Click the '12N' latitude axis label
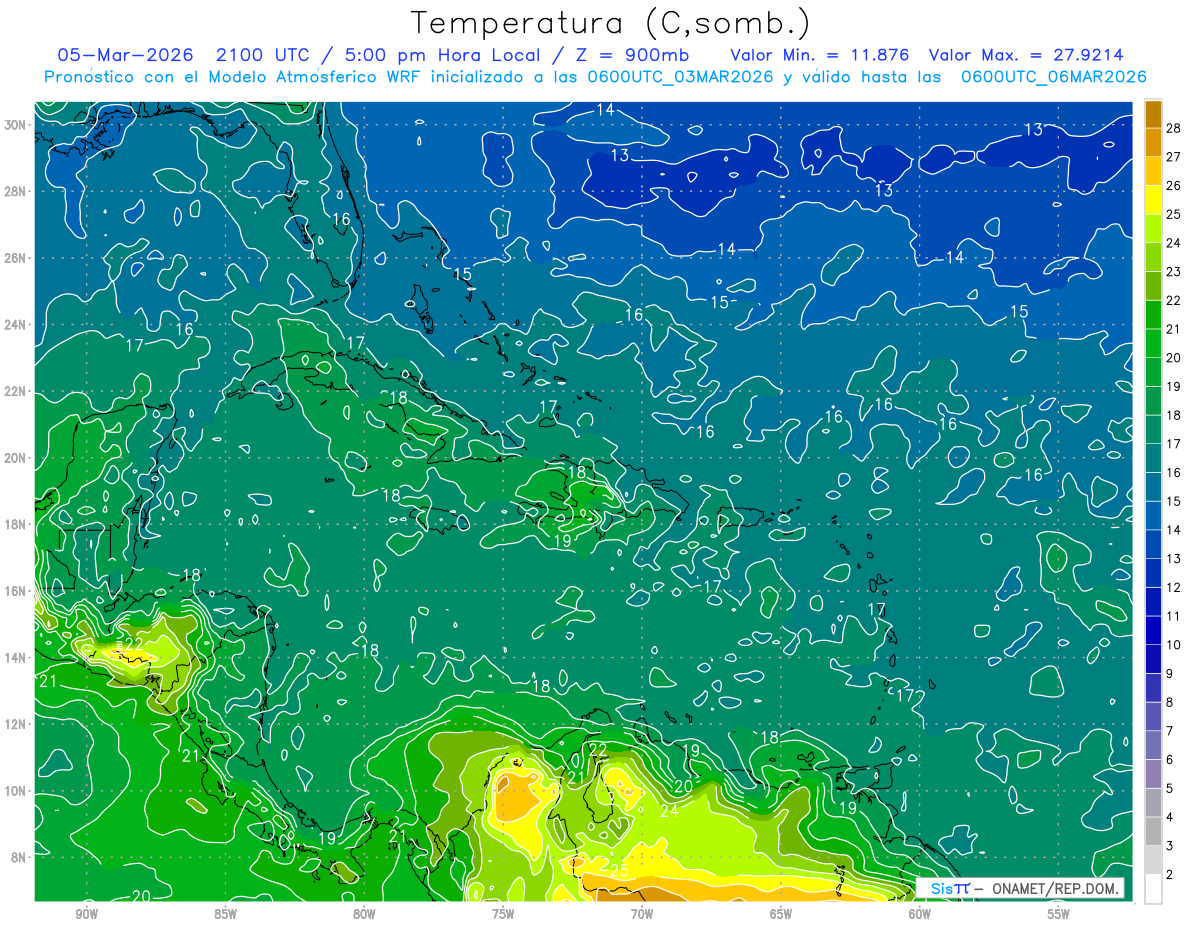Image resolution: width=1200 pixels, height=927 pixels. coord(14,724)
